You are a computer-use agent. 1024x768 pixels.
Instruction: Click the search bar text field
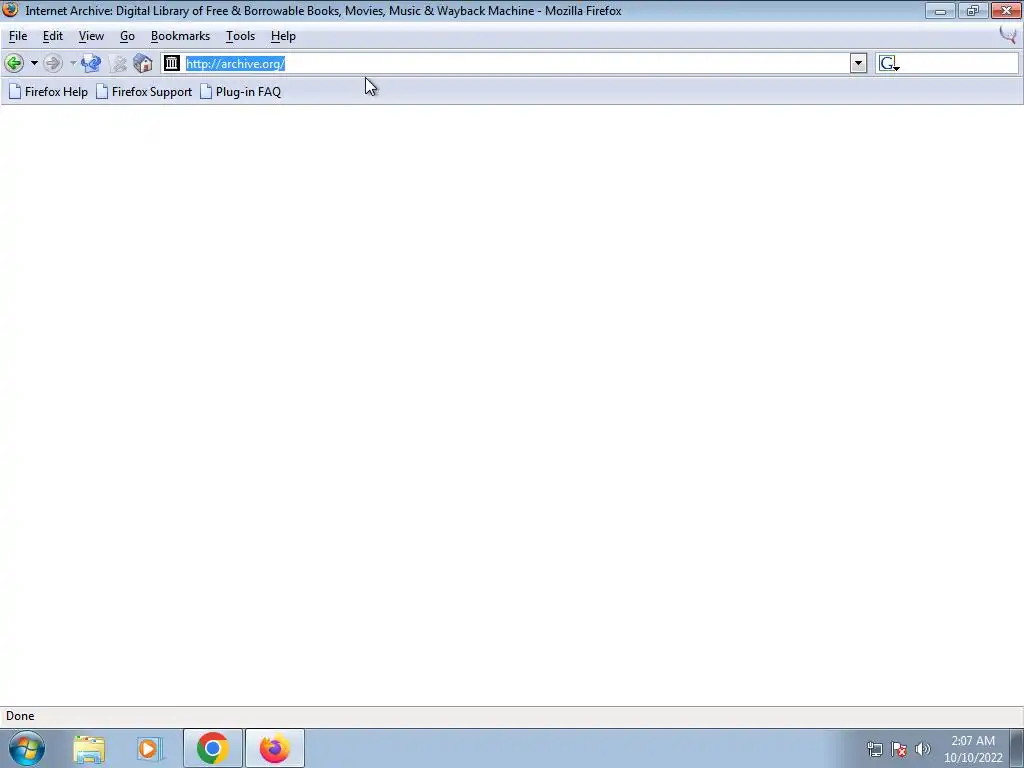coord(959,63)
